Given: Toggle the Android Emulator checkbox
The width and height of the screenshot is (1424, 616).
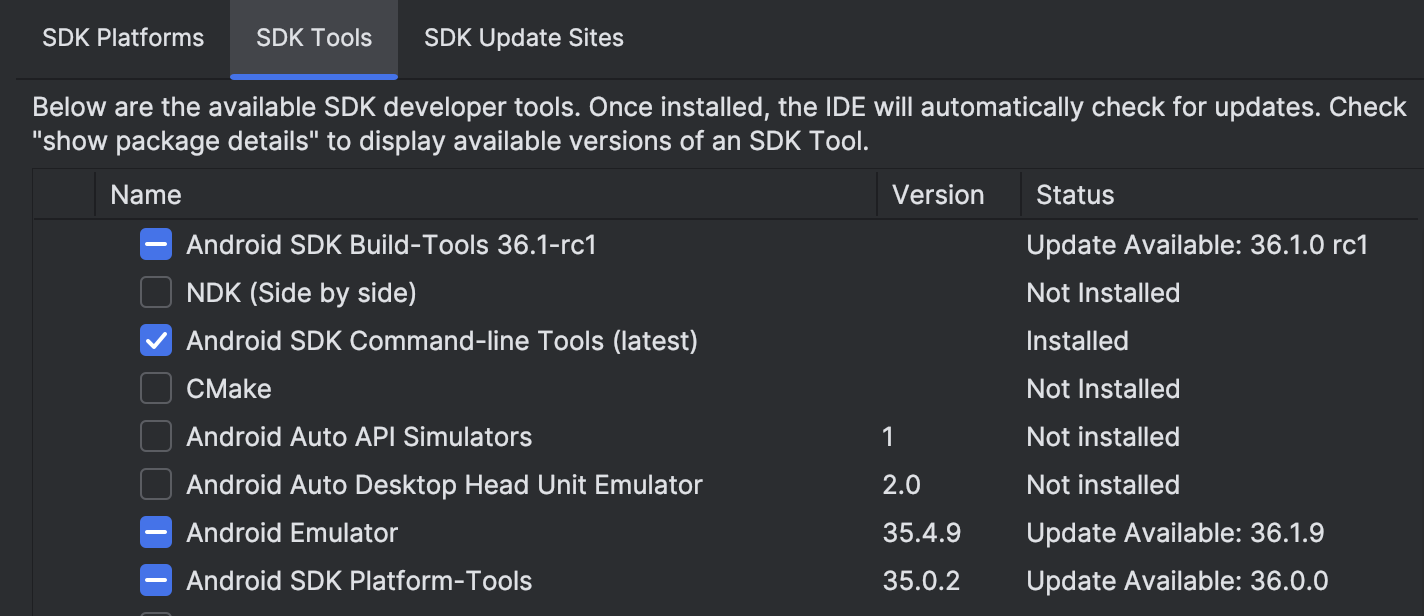Looking at the screenshot, I should pyautogui.click(x=156, y=533).
